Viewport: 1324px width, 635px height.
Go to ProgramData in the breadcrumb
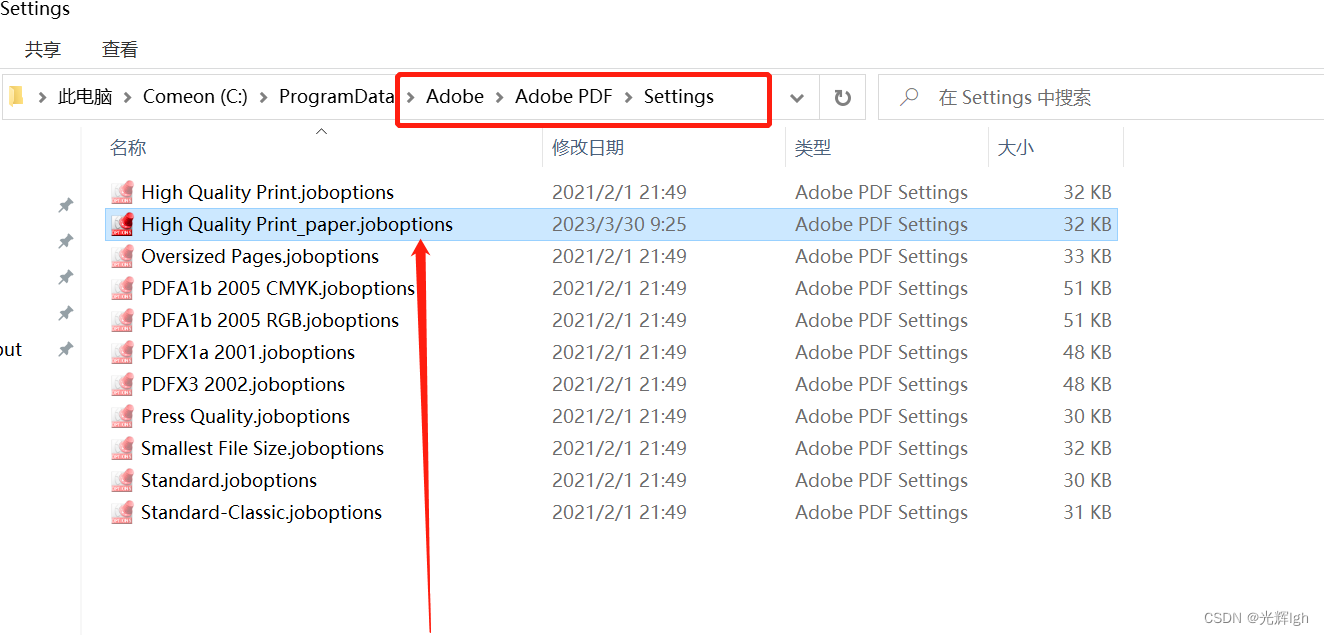coord(336,97)
